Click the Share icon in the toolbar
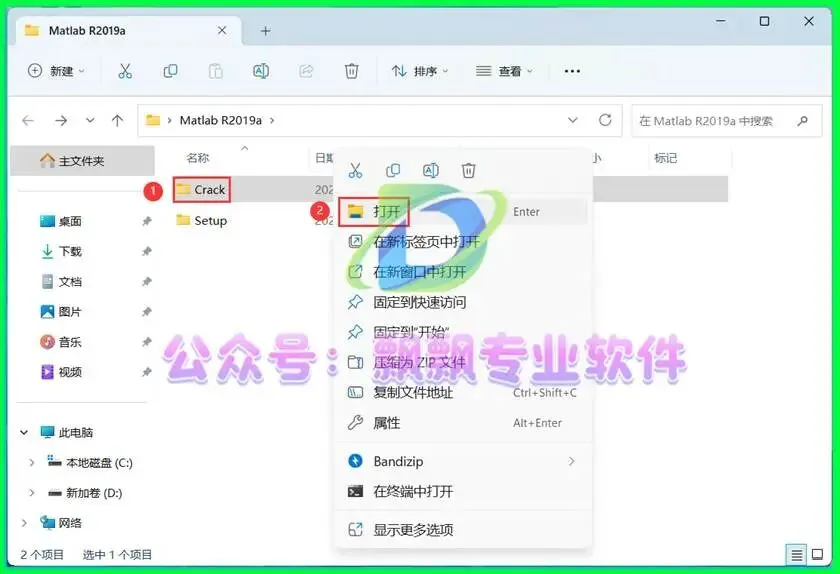Image resolution: width=840 pixels, height=574 pixels. [x=306, y=71]
